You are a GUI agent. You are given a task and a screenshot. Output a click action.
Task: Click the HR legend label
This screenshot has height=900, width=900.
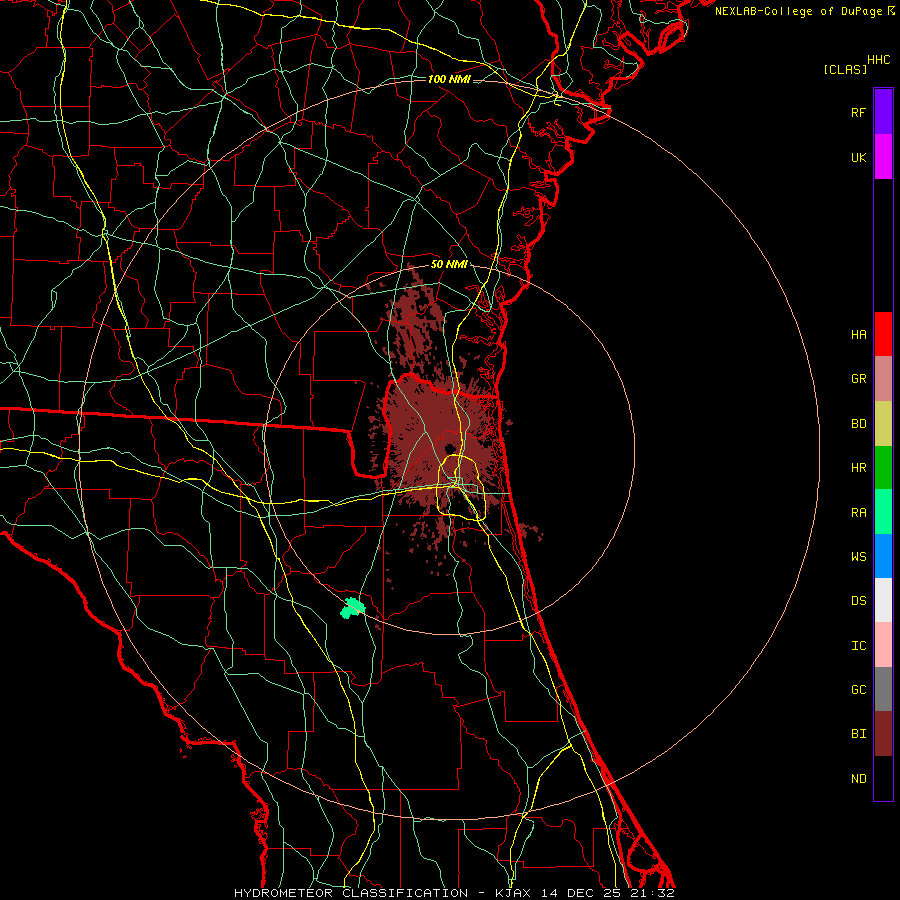(x=858, y=468)
